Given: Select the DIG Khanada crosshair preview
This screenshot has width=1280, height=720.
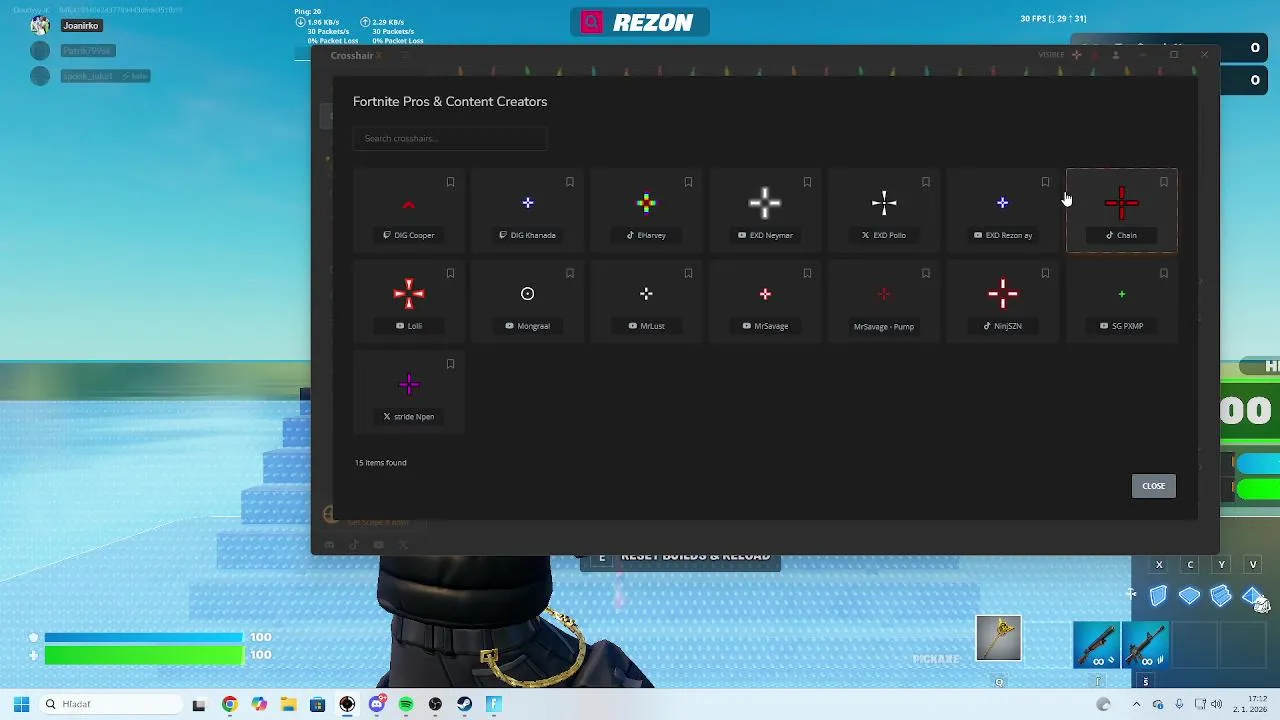Looking at the screenshot, I should 528,203.
